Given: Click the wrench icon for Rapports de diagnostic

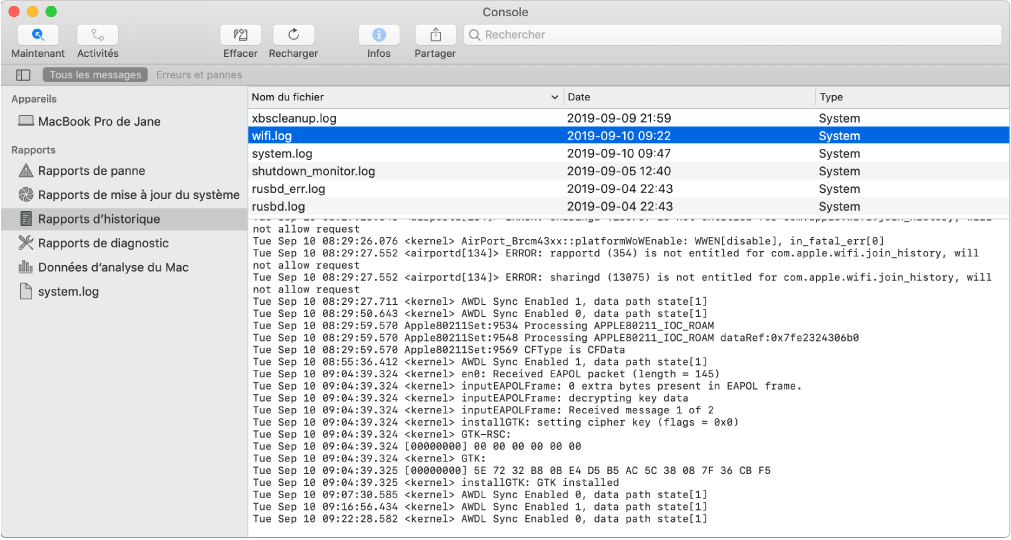Looking at the screenshot, I should [26, 243].
